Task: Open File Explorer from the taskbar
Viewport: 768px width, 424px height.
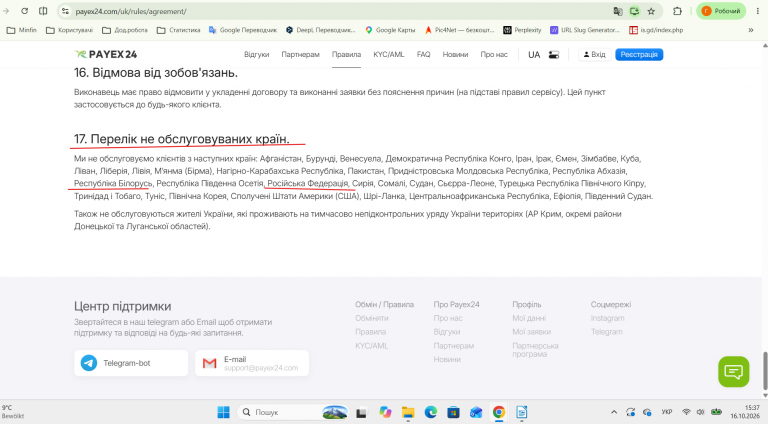Action: (408, 412)
